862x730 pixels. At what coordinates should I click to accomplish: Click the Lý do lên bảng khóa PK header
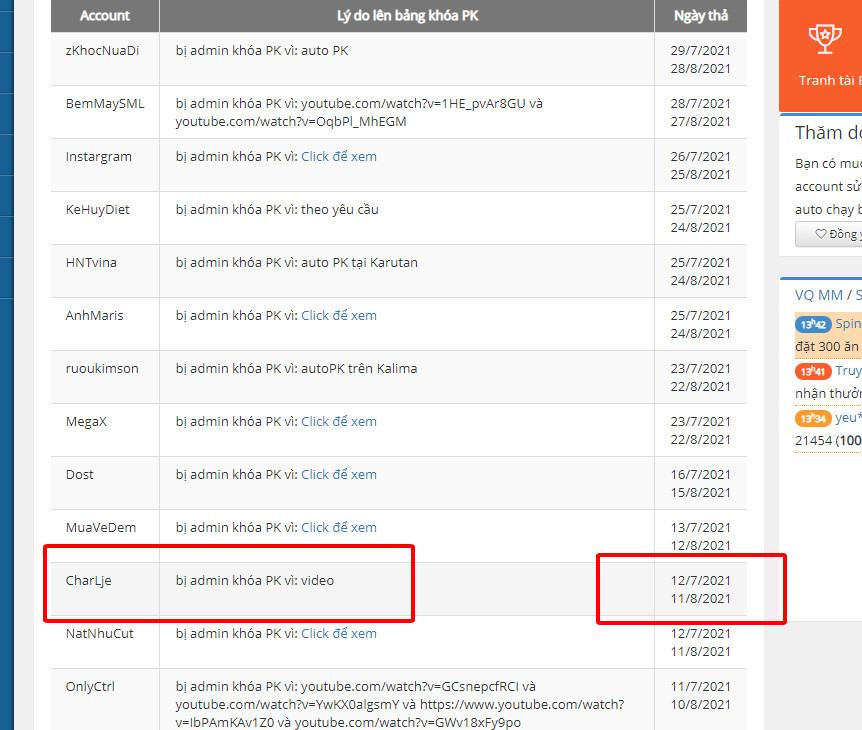(406, 16)
